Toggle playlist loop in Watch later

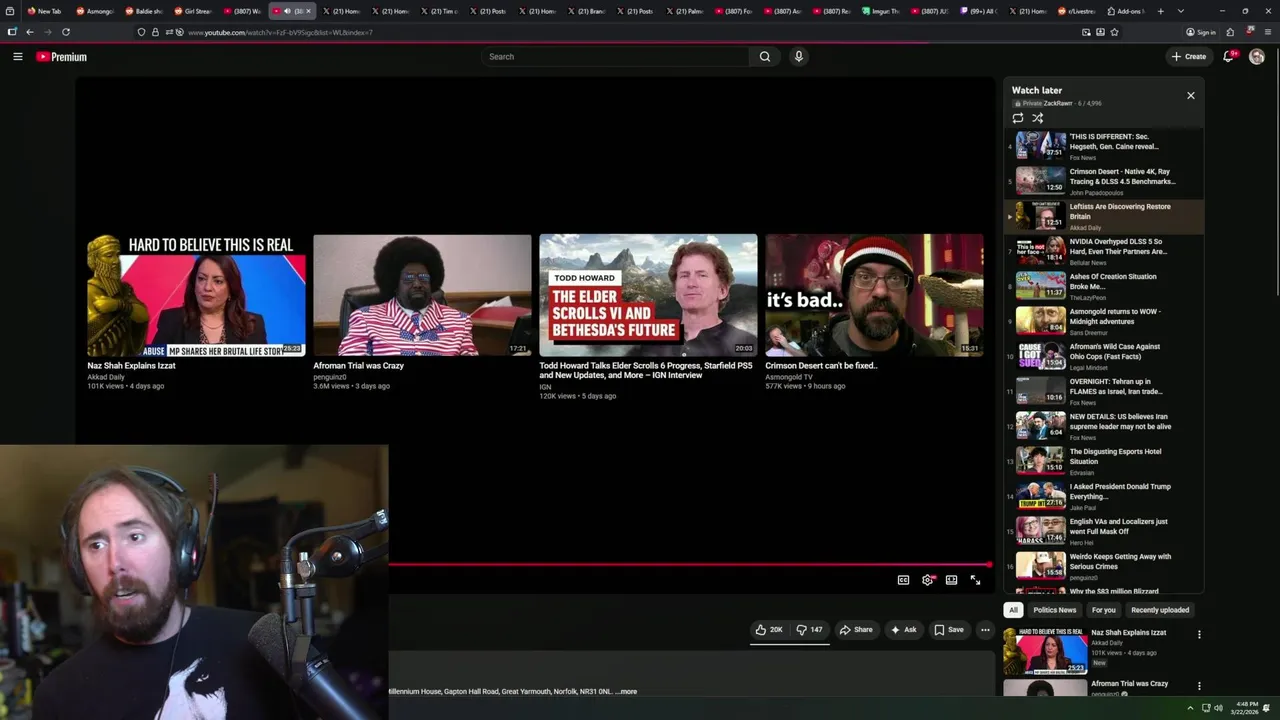(1018, 118)
